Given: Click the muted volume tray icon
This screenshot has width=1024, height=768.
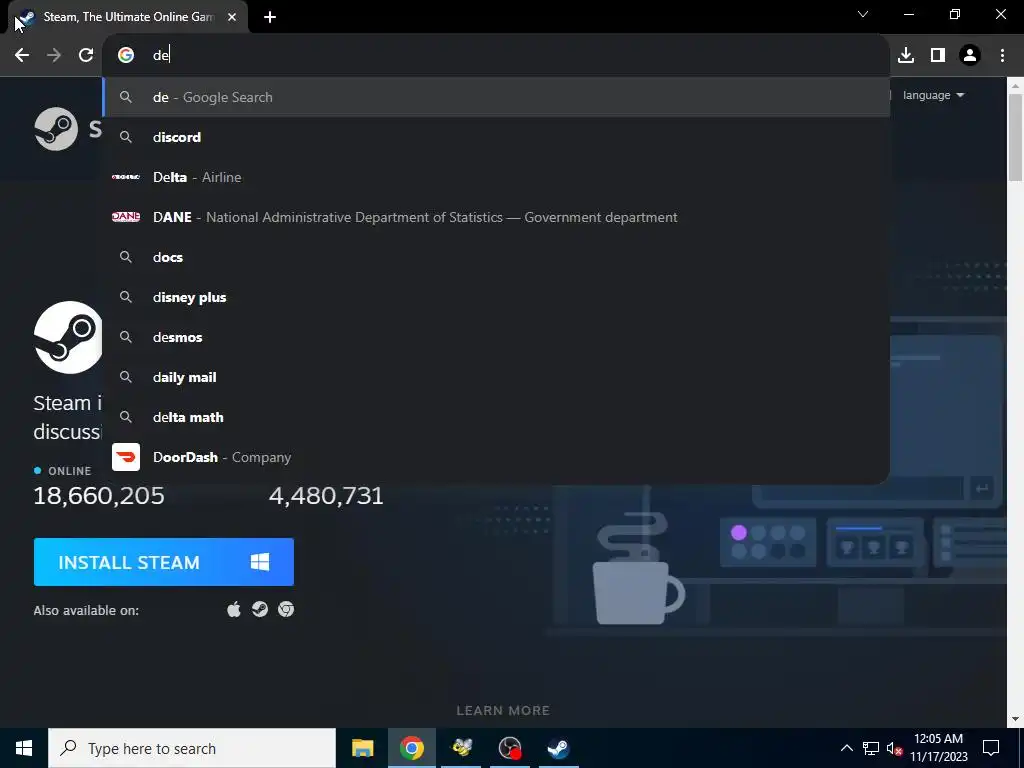Looking at the screenshot, I should pyautogui.click(x=894, y=748).
